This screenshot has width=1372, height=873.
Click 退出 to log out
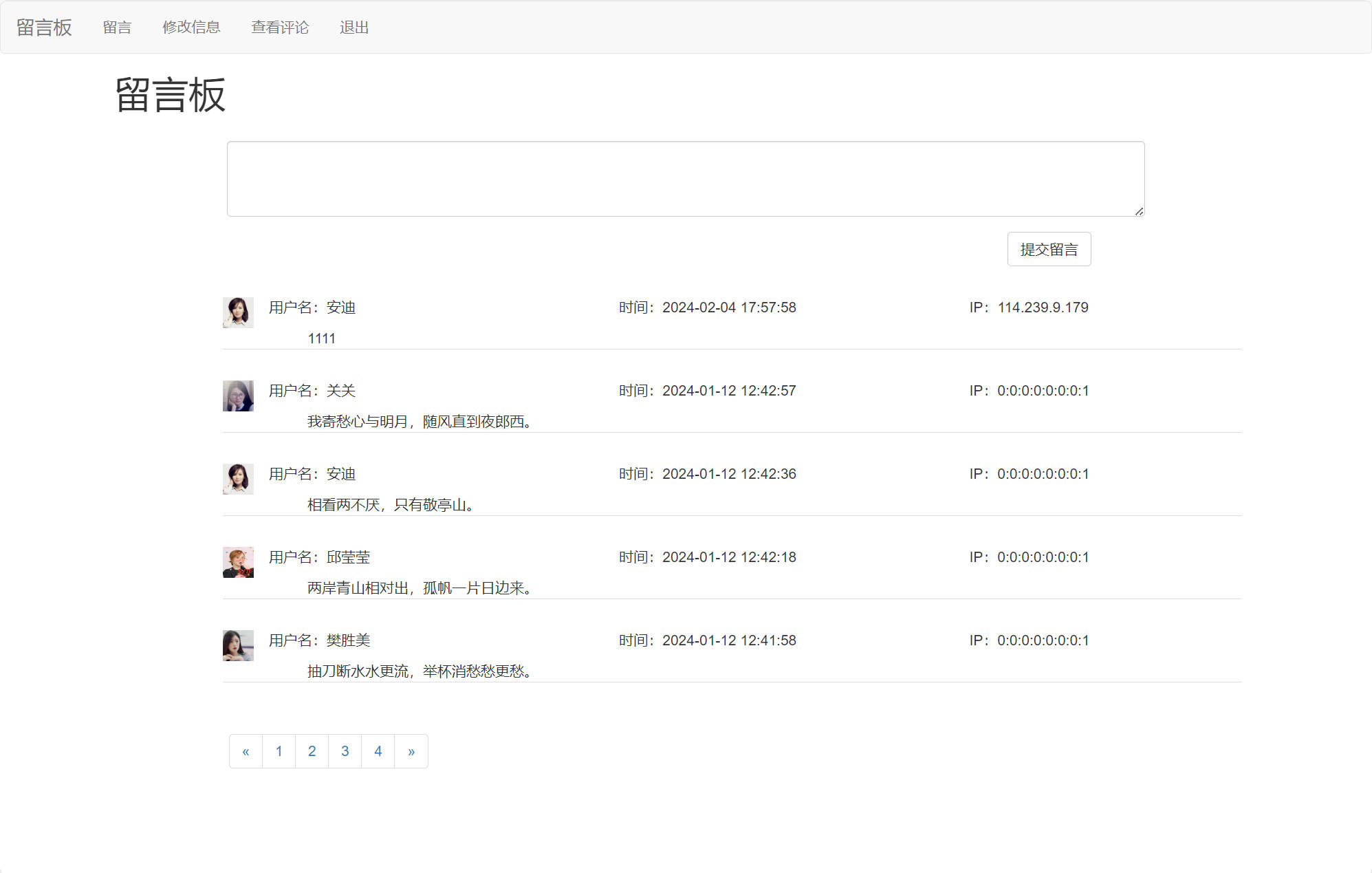coord(354,28)
